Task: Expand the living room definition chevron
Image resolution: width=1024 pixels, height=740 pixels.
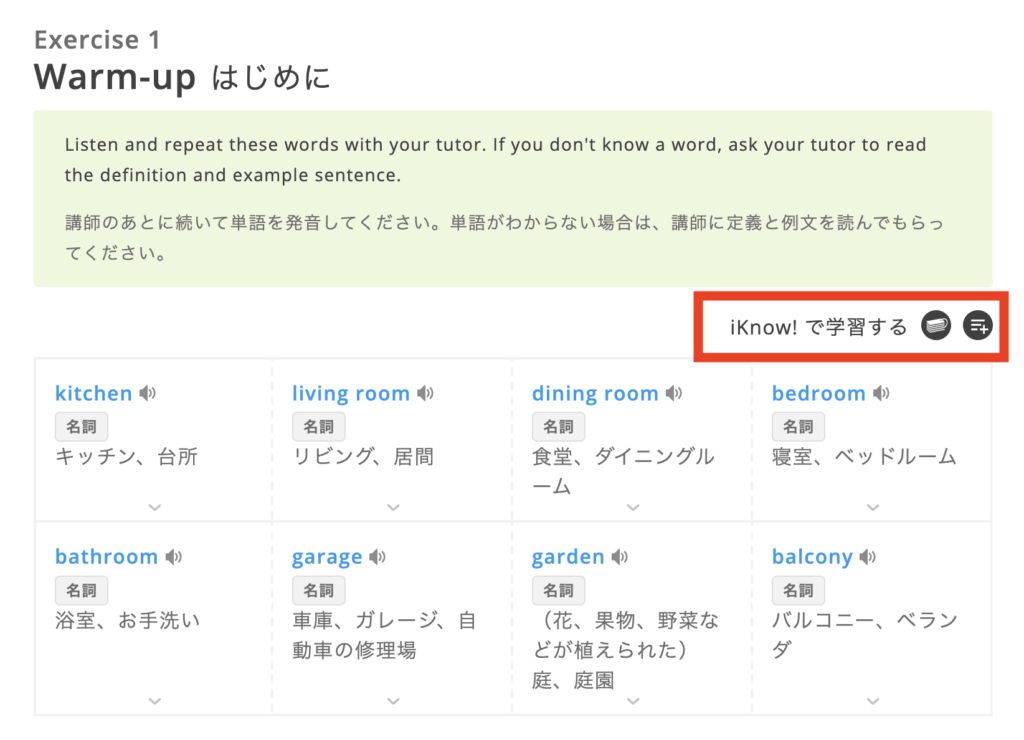Action: (393, 507)
